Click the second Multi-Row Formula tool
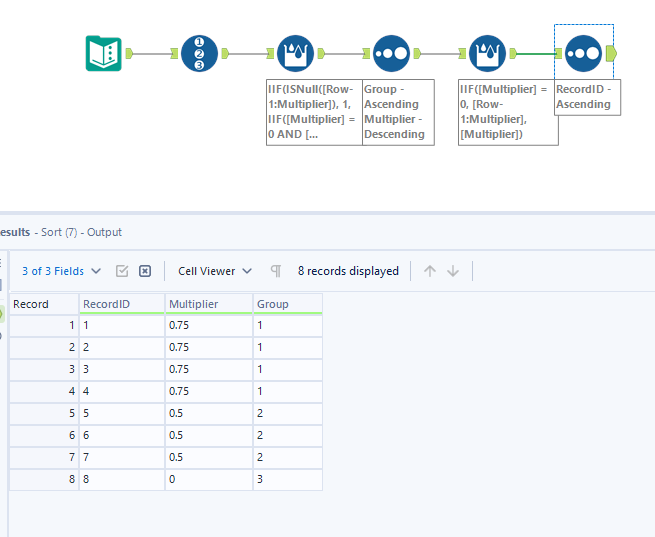 tap(487, 53)
